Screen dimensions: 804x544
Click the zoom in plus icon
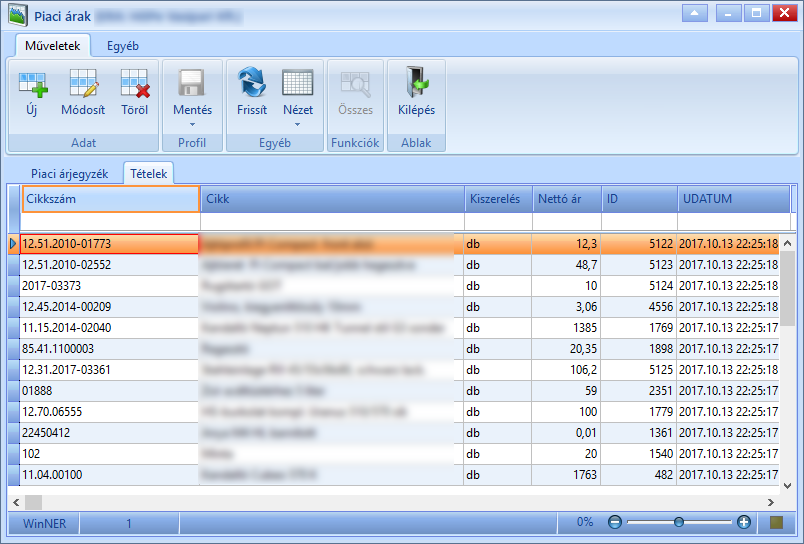(x=743, y=522)
